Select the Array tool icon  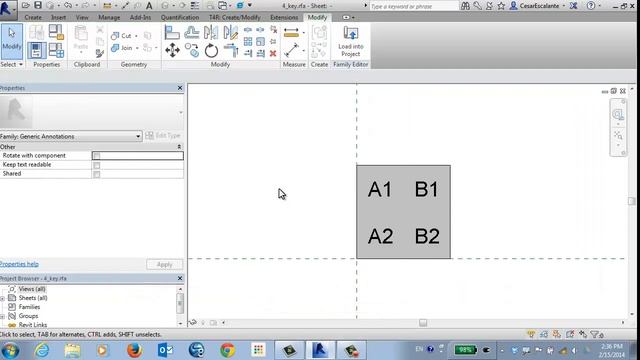248,41
